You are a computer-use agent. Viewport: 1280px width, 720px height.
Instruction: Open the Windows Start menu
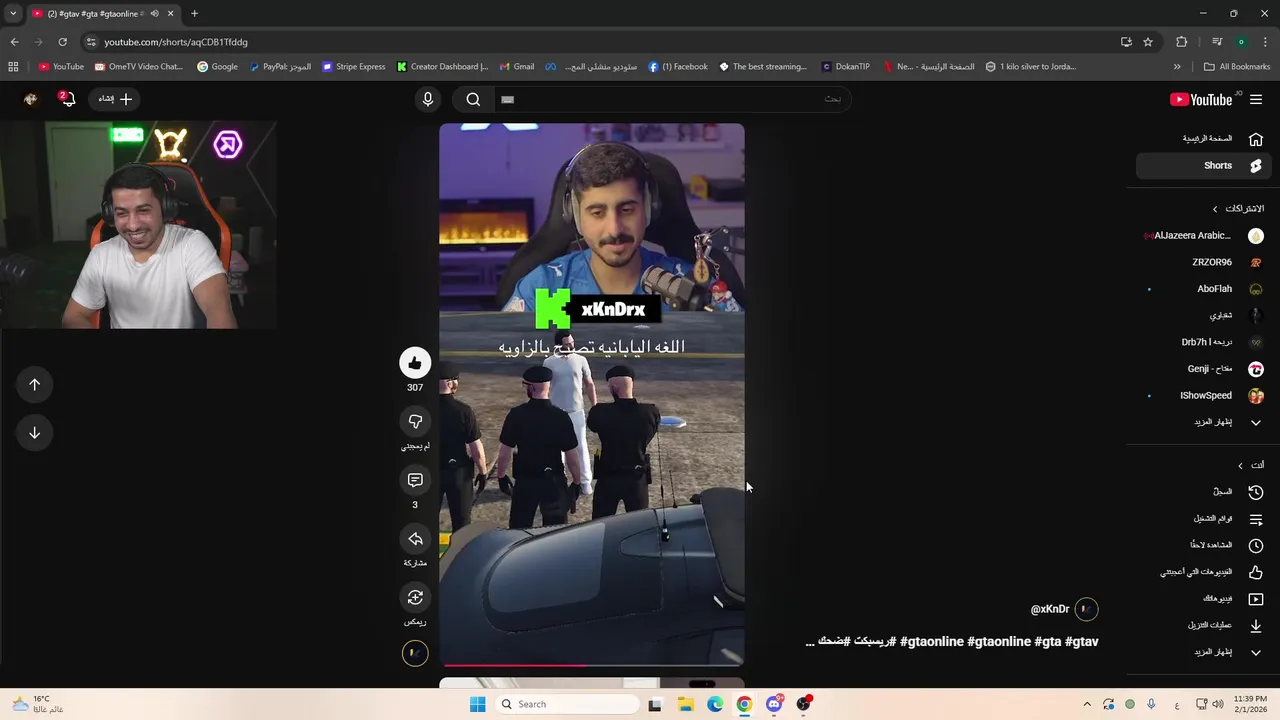tap(478, 704)
